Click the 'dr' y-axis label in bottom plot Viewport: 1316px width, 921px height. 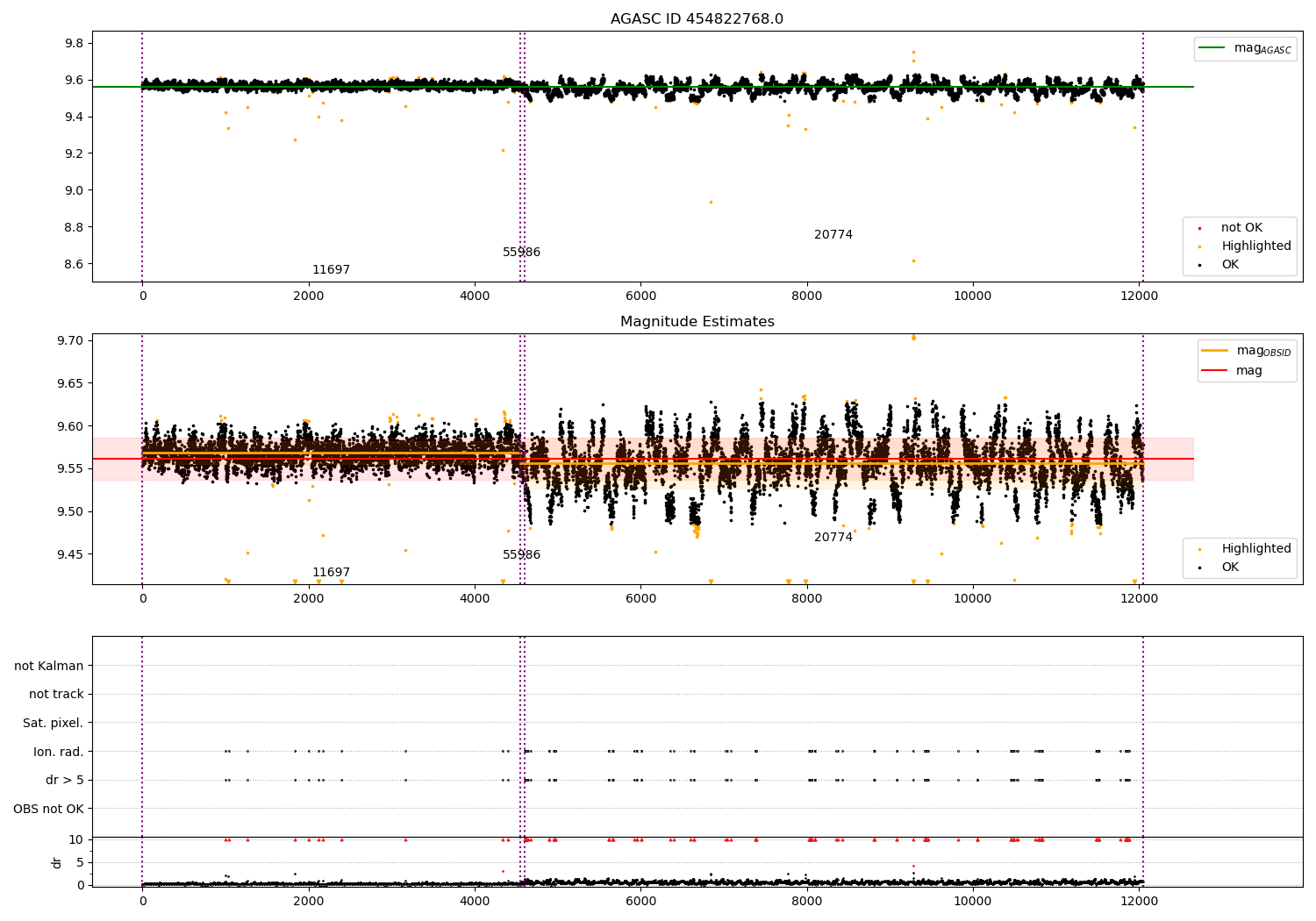57,862
